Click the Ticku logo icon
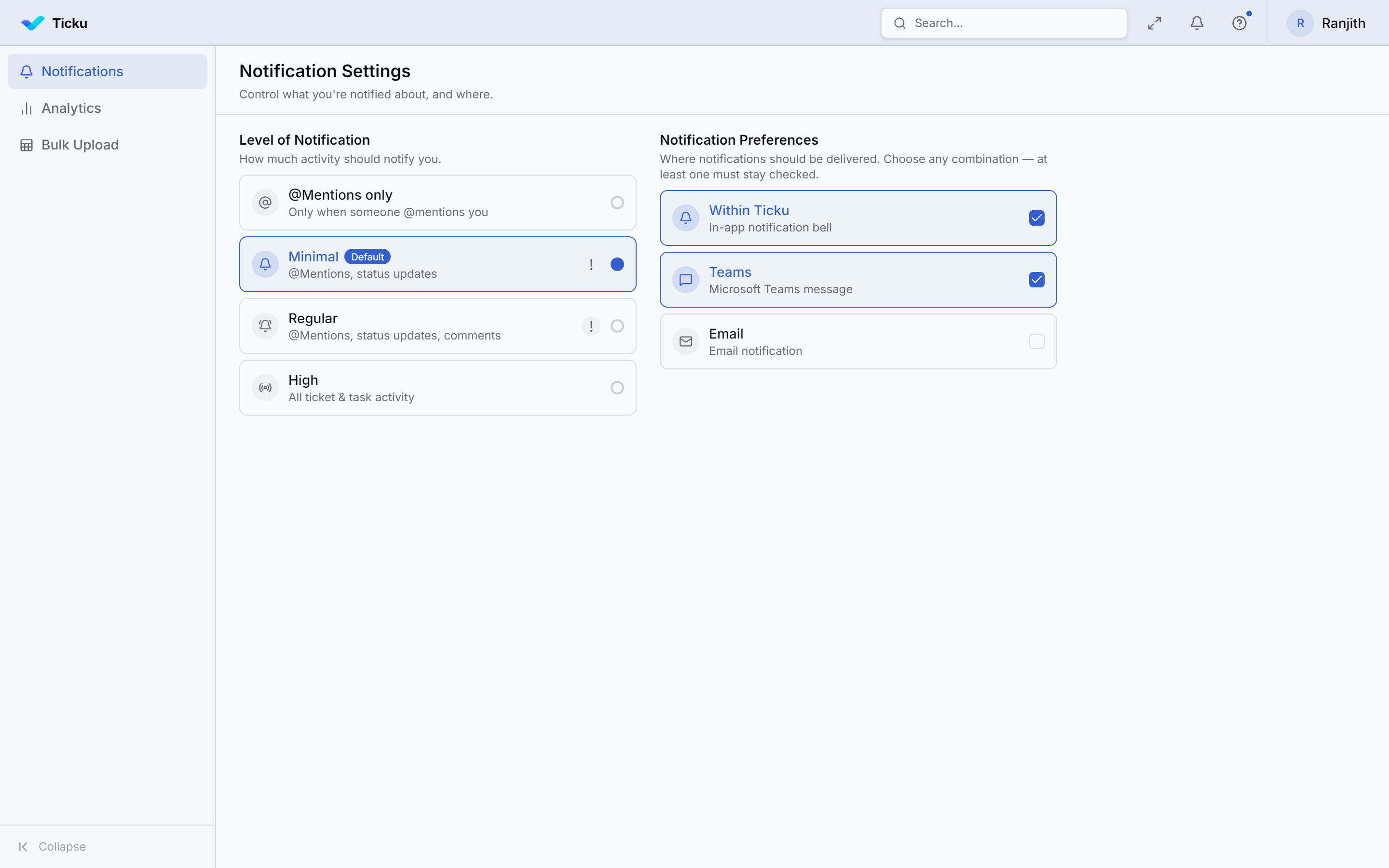The width and height of the screenshot is (1389, 868). coord(32,23)
